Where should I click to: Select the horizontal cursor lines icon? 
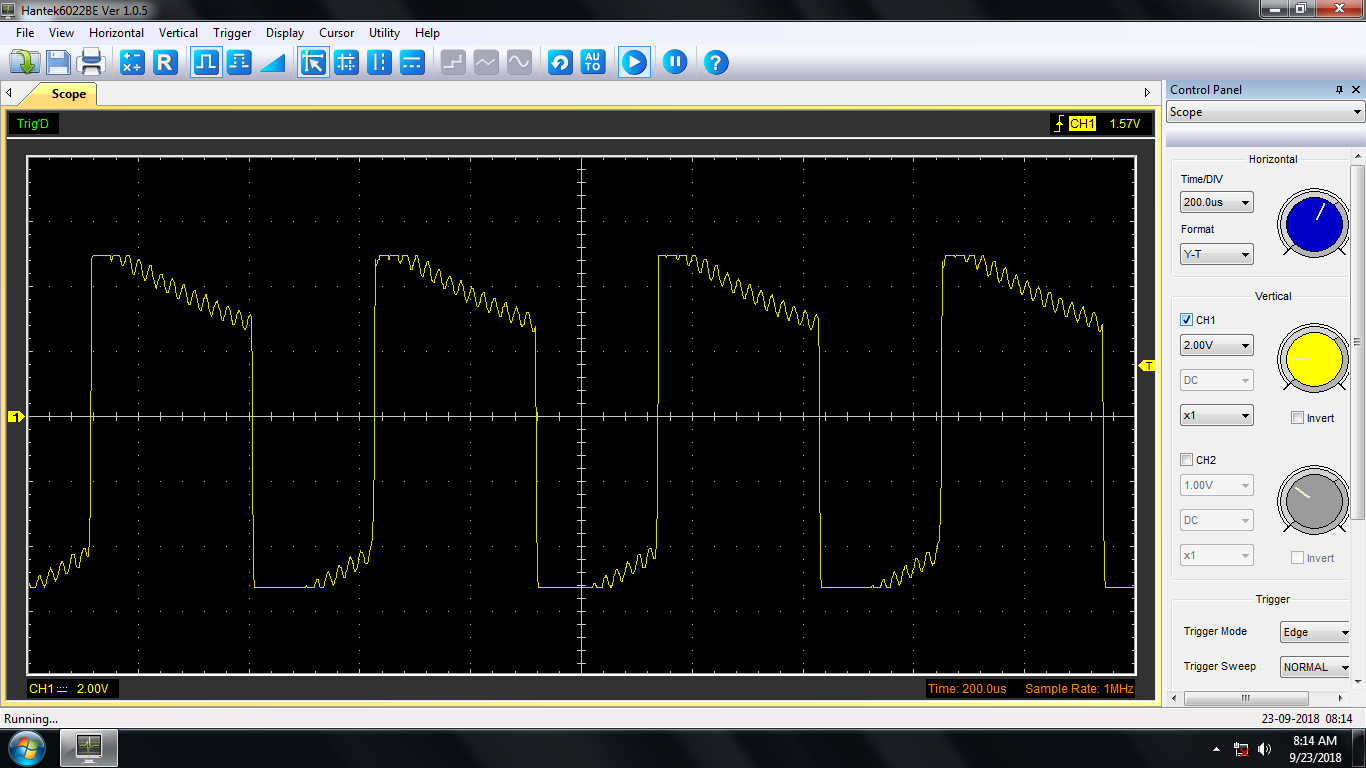click(412, 62)
